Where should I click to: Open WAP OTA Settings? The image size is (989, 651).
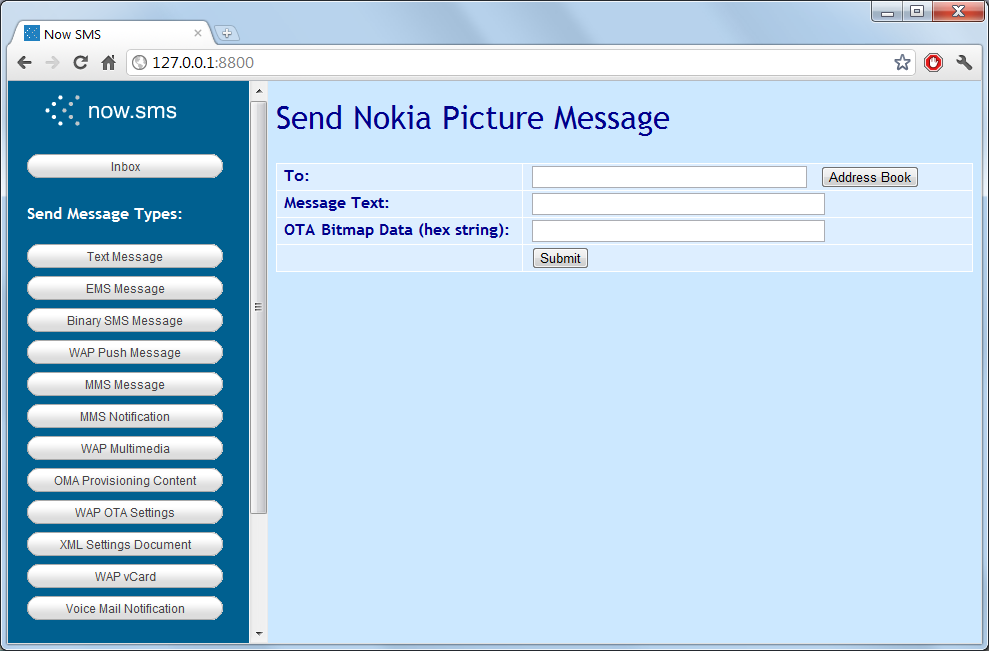[x=125, y=513]
